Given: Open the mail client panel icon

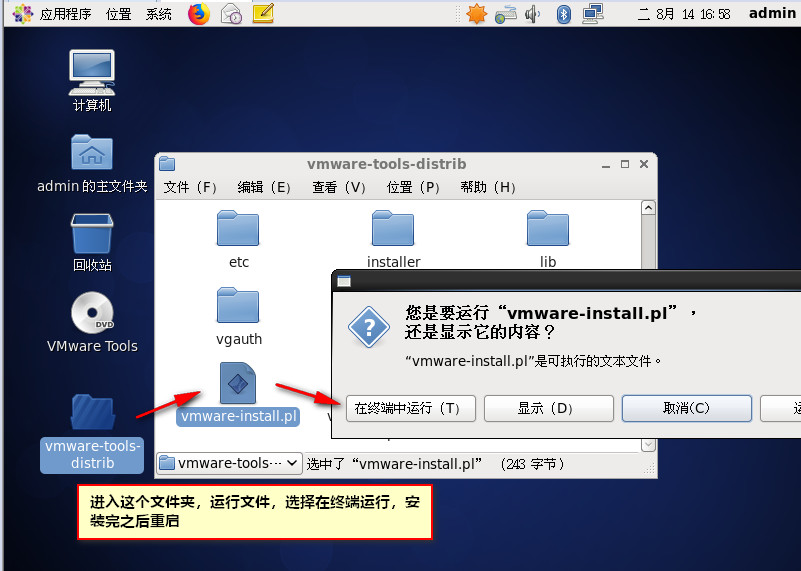Looking at the screenshot, I should (x=231, y=14).
